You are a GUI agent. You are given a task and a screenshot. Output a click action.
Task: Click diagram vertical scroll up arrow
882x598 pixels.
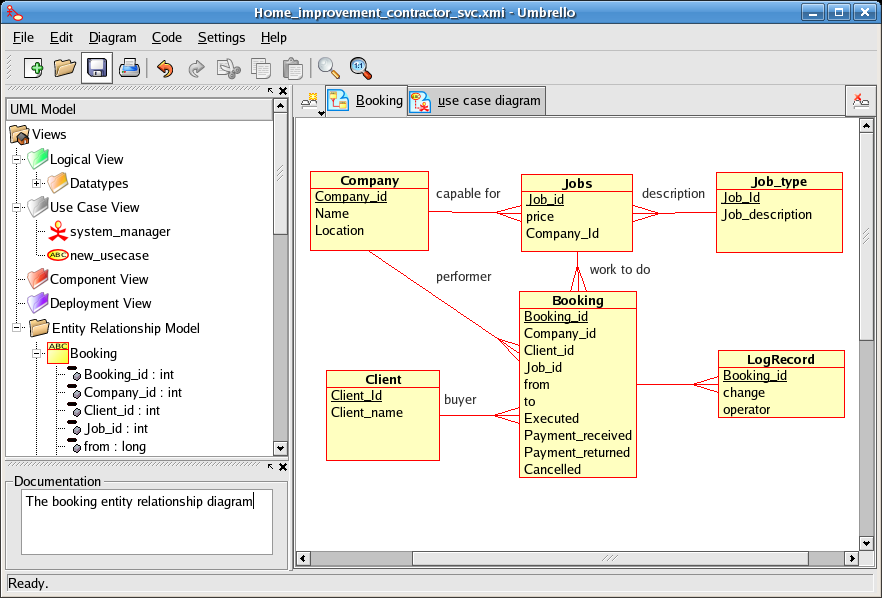pyautogui.click(x=866, y=125)
